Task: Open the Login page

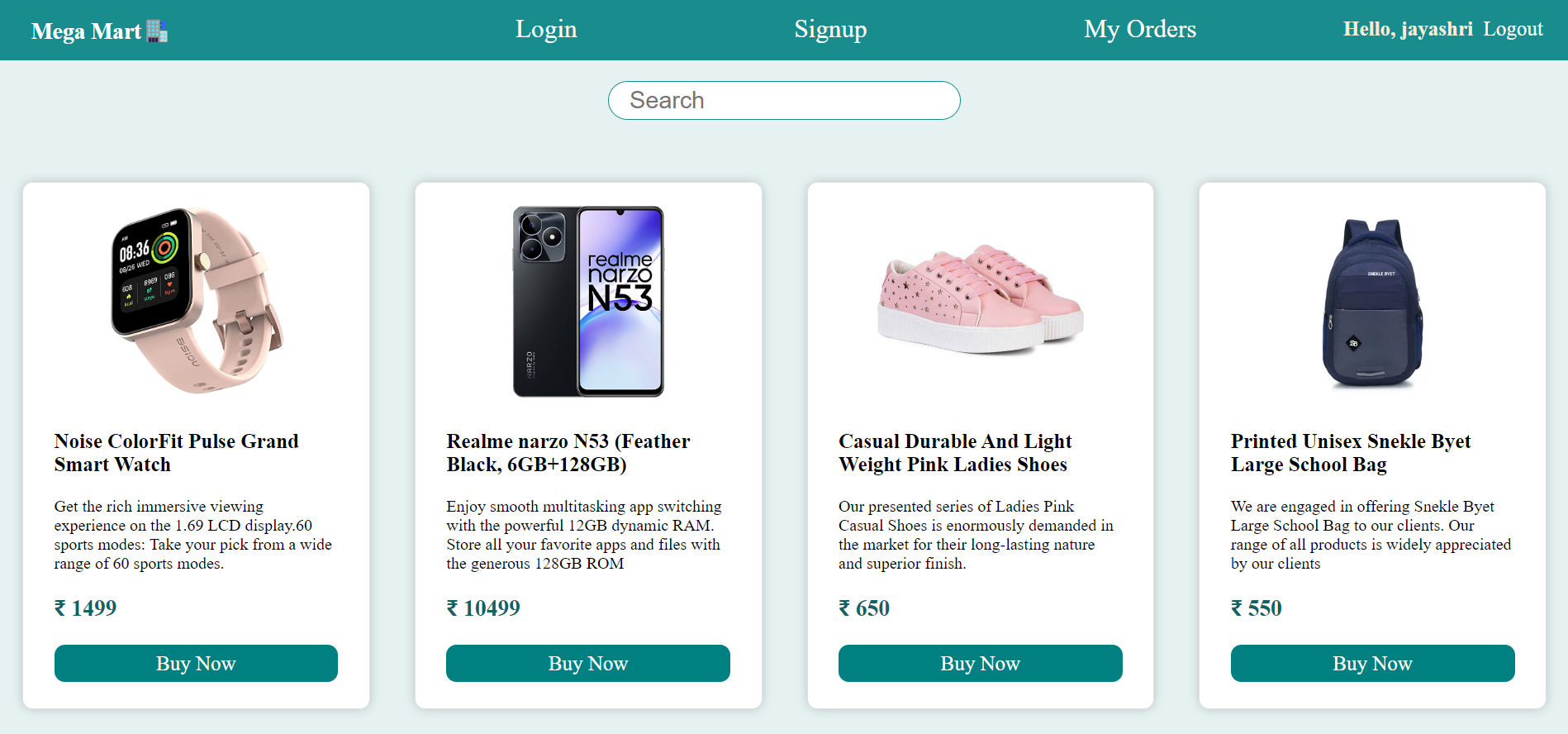Action: (546, 30)
